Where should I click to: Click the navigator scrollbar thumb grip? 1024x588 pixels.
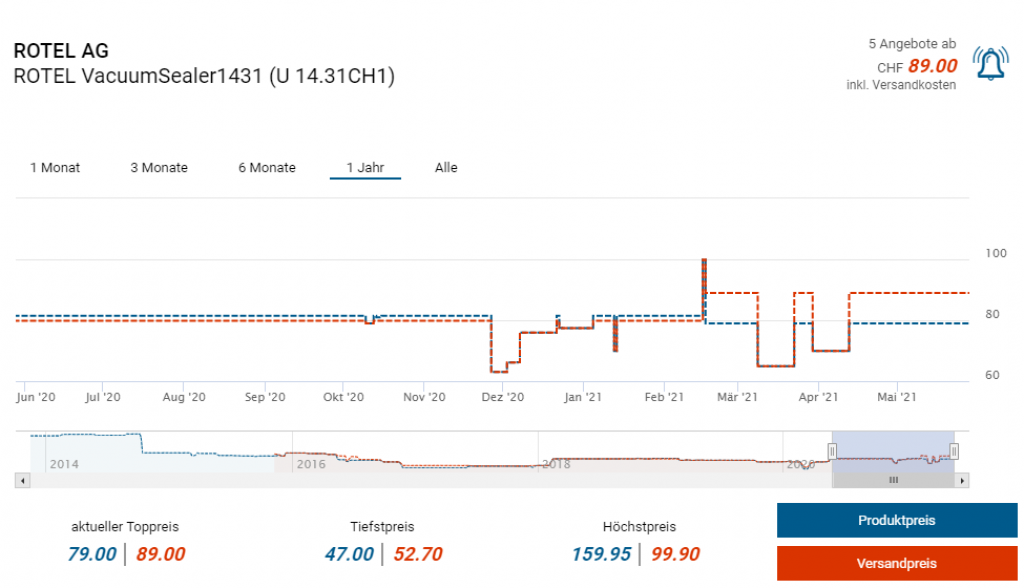(893, 481)
